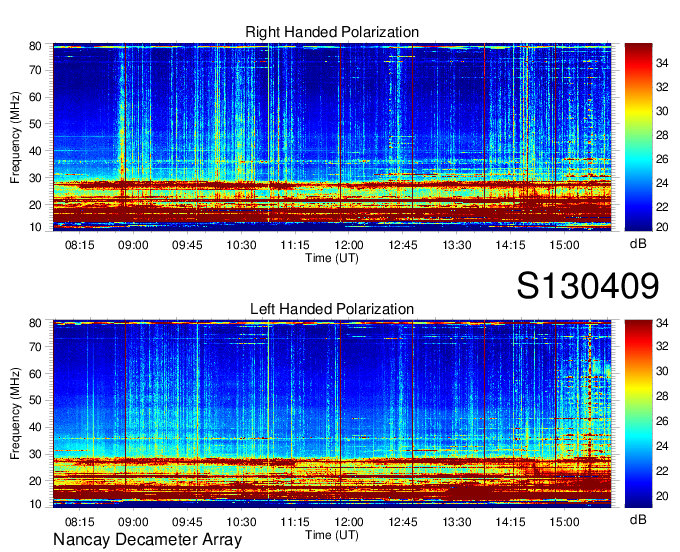Screen dimensions: 680x552
Task: Click the 09:45 time tick under Right Handed plot
Action: point(187,245)
